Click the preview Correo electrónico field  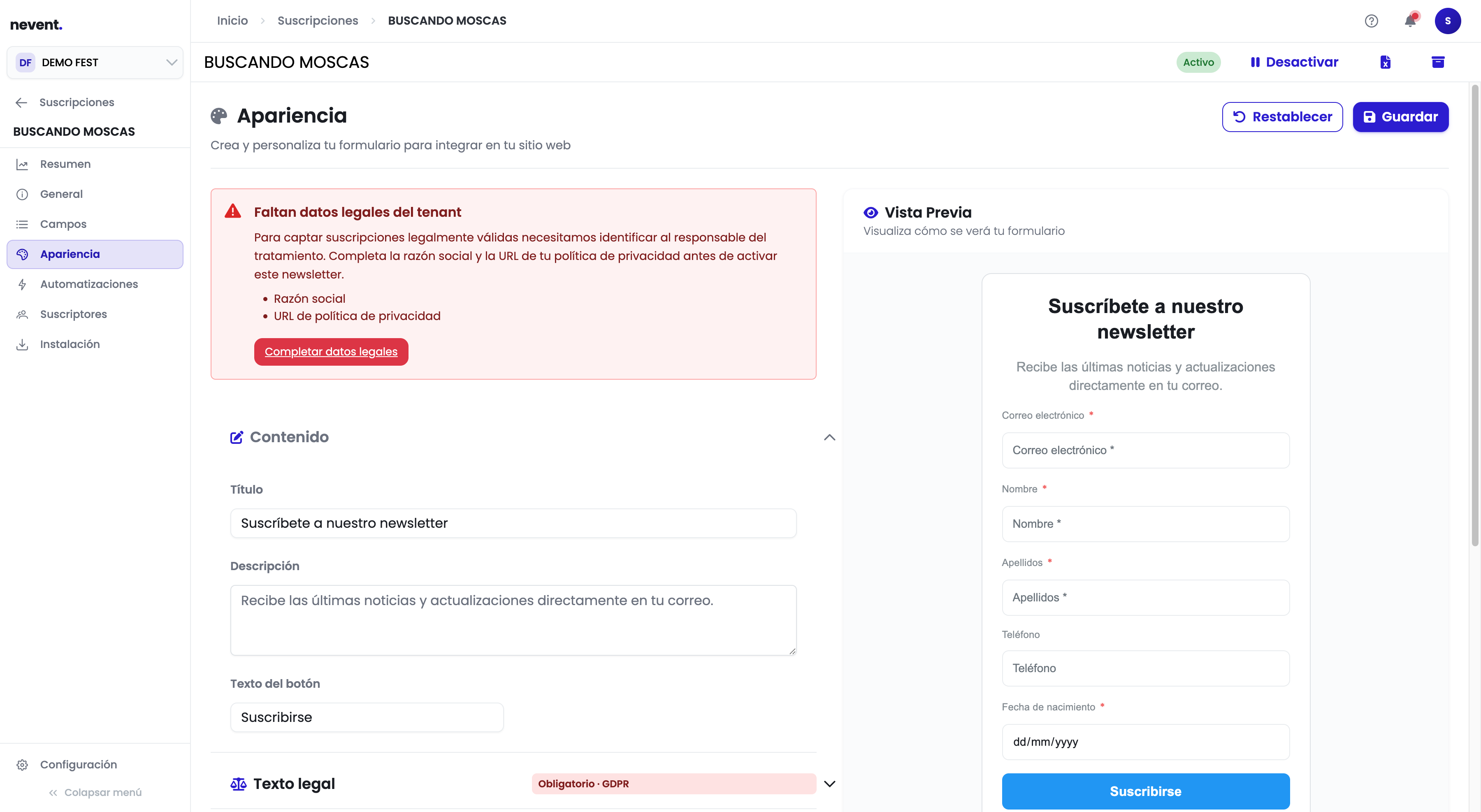pyautogui.click(x=1145, y=450)
